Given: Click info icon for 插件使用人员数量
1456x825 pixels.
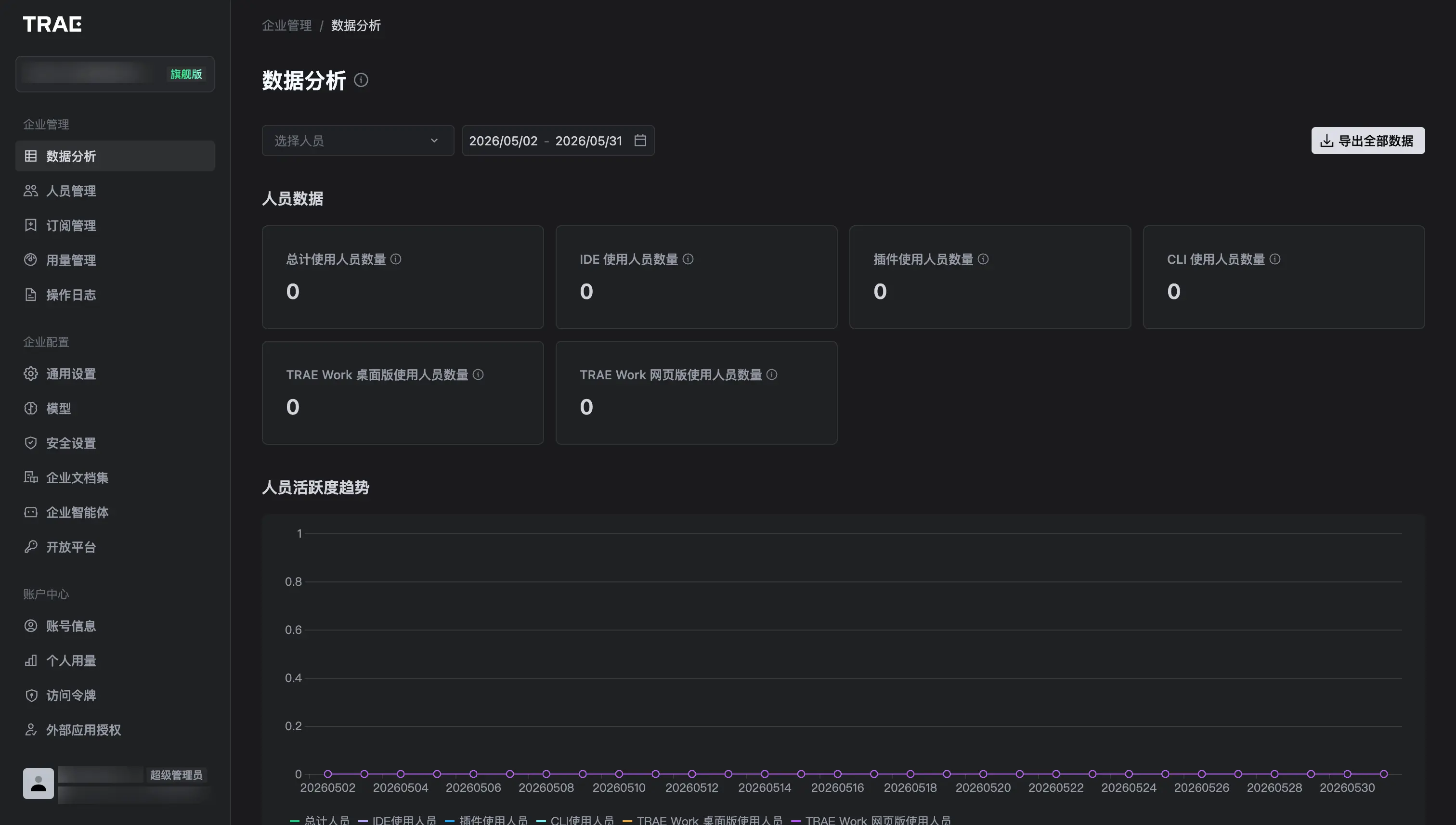Looking at the screenshot, I should (x=983, y=259).
